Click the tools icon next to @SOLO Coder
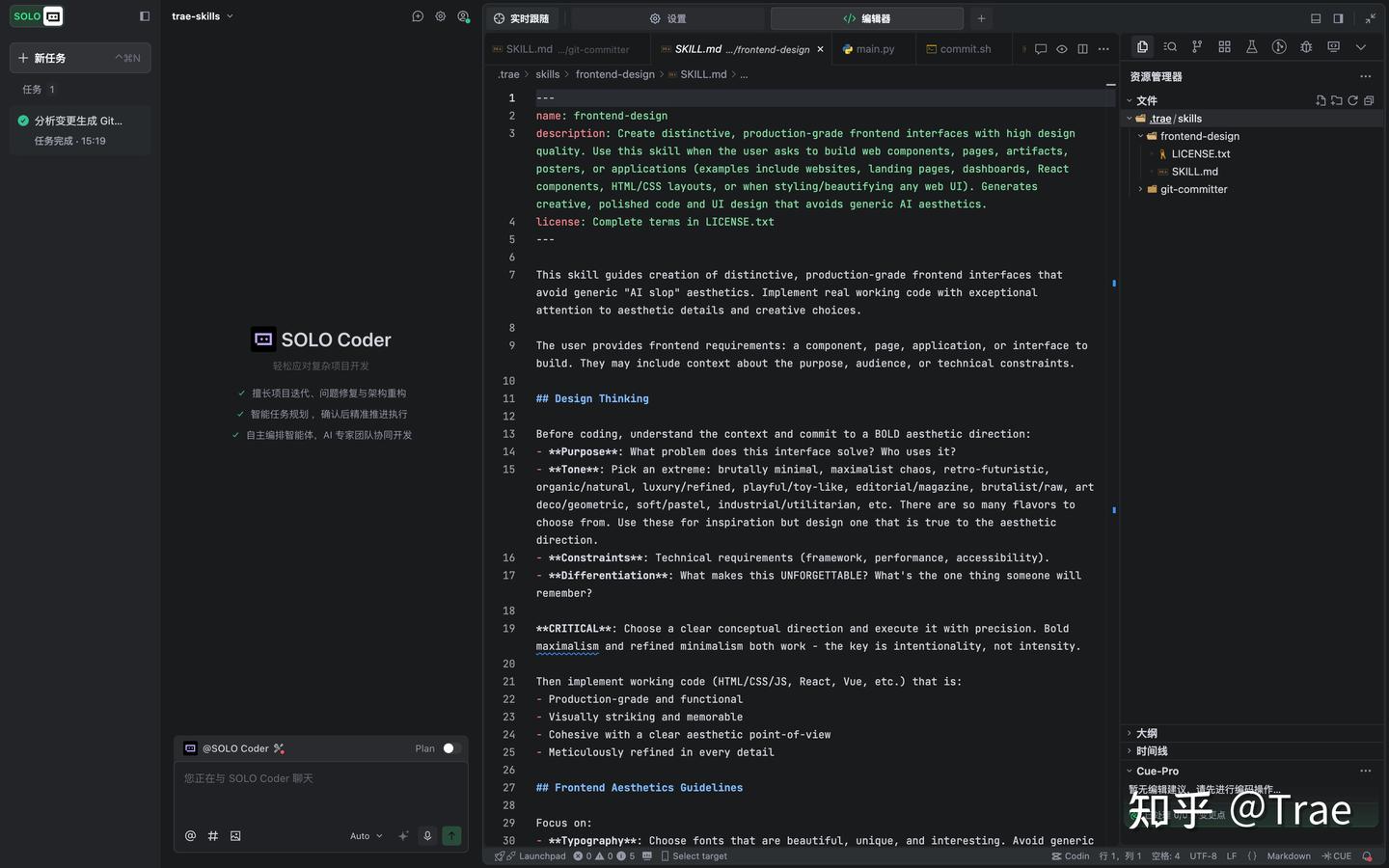1389x868 pixels. click(x=279, y=748)
